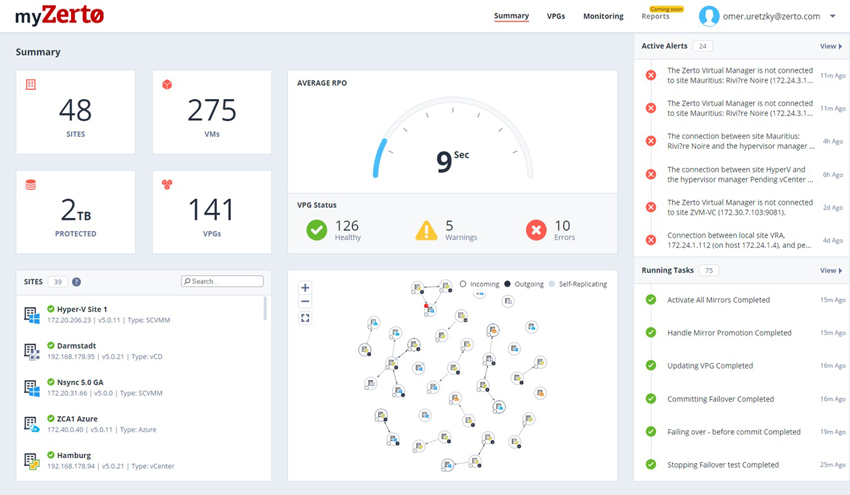The image size is (850, 495).
Task: Click the Sites list scrollbar
Action: click(x=265, y=308)
